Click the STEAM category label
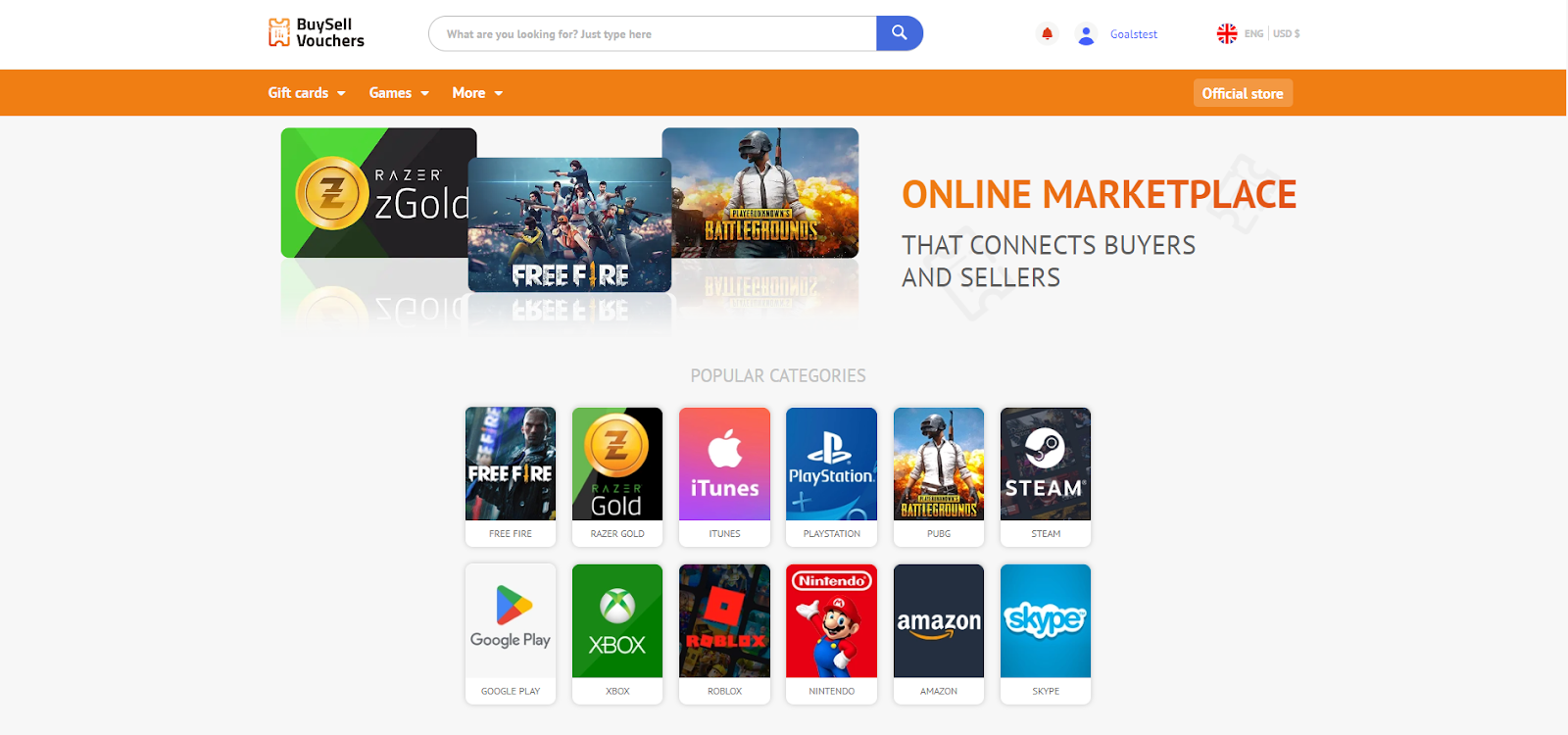The image size is (1568, 735). pyautogui.click(x=1046, y=534)
